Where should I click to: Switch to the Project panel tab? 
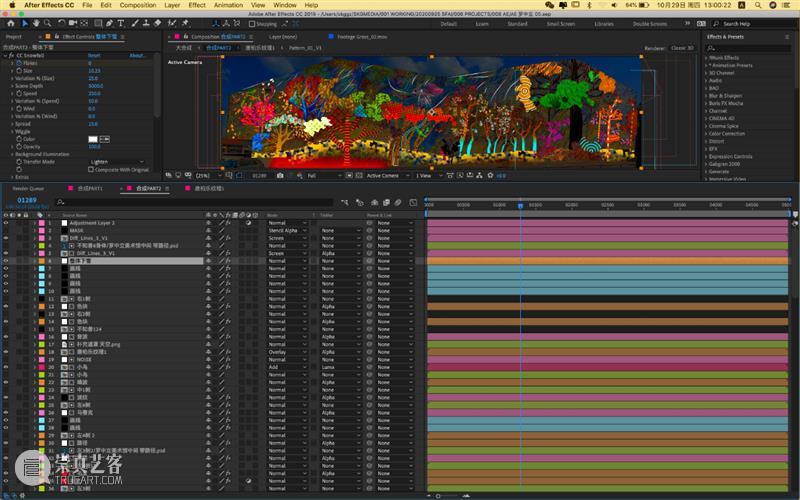(x=14, y=37)
